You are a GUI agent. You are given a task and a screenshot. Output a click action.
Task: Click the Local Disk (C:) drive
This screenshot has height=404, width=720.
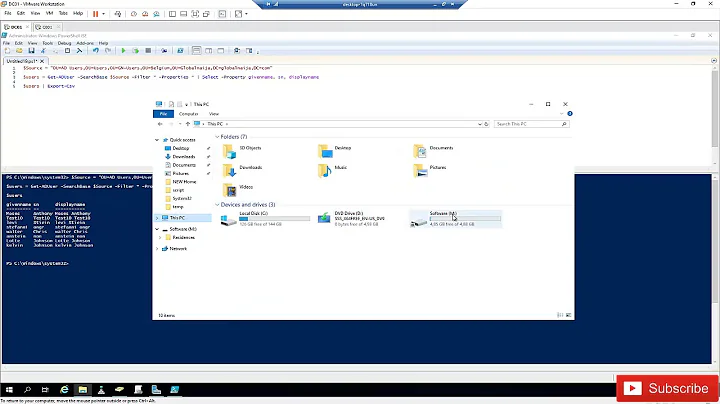click(230, 217)
